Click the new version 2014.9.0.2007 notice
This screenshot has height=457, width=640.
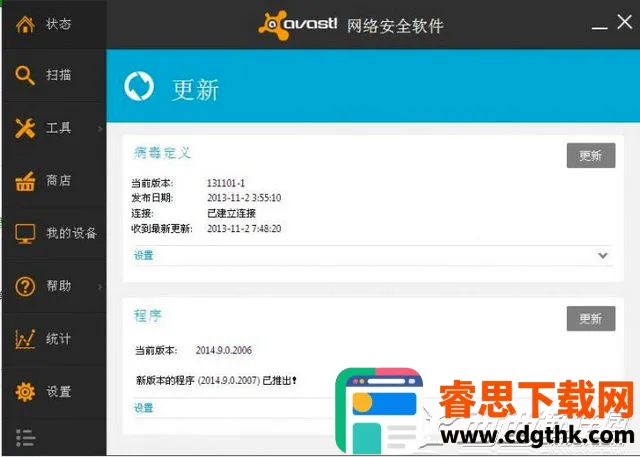tap(216, 381)
